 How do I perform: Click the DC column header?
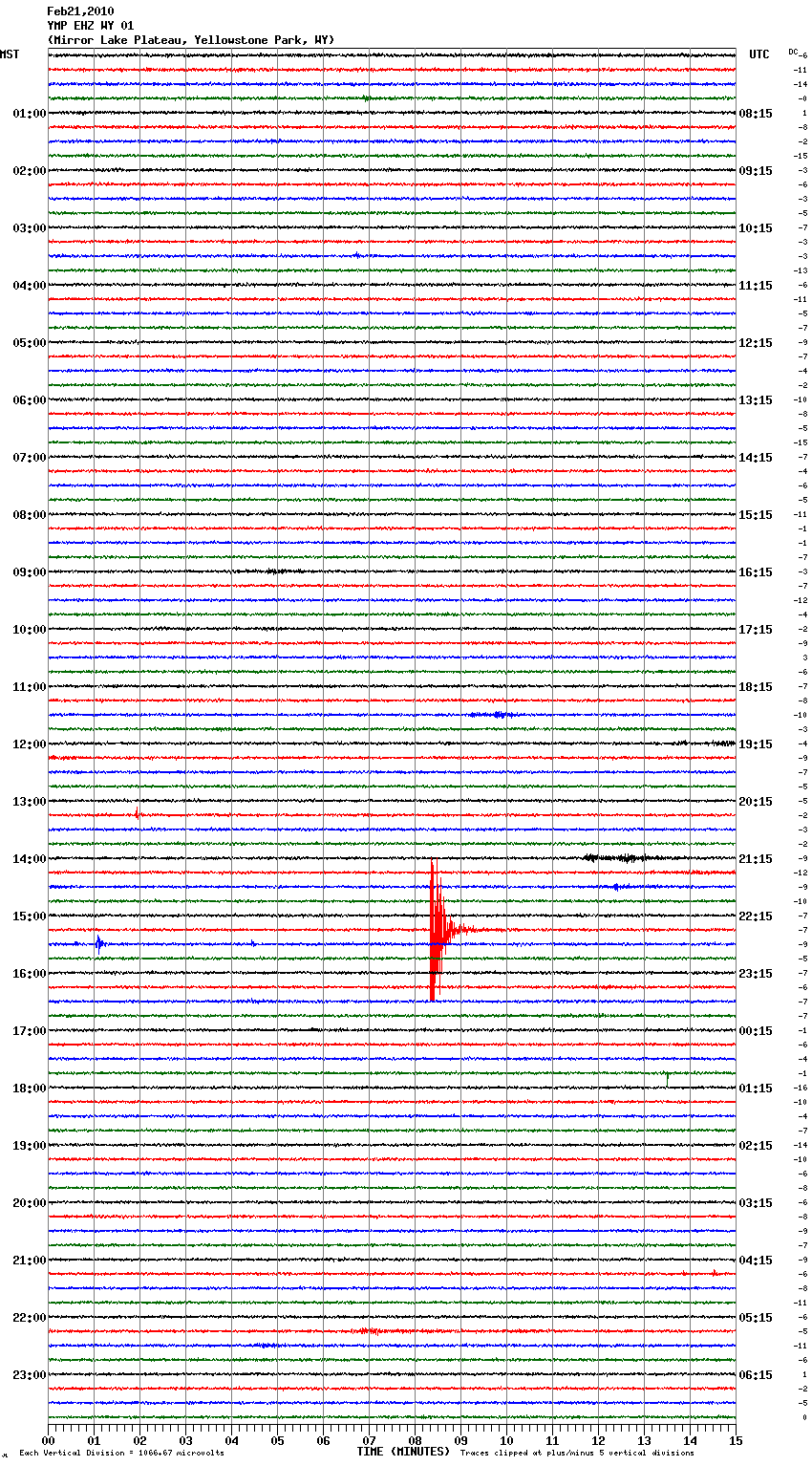pyautogui.click(x=793, y=52)
